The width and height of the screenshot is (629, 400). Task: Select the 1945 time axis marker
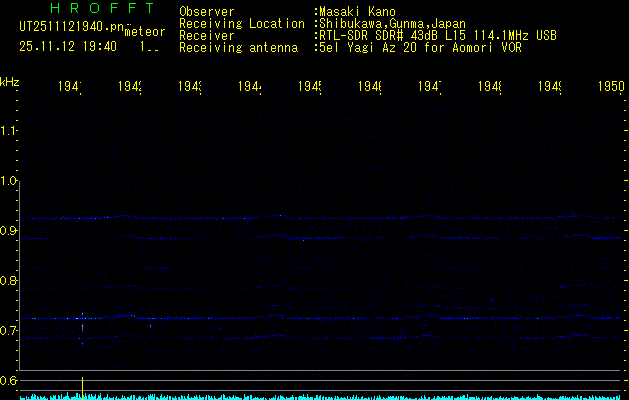click(x=311, y=88)
